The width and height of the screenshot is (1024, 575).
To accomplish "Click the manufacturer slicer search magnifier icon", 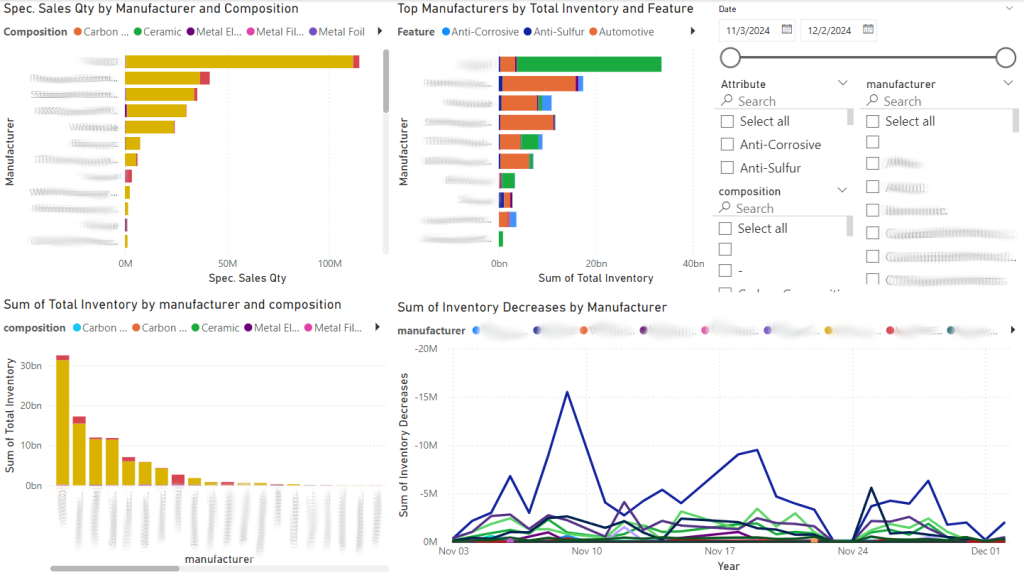I will pyautogui.click(x=872, y=101).
